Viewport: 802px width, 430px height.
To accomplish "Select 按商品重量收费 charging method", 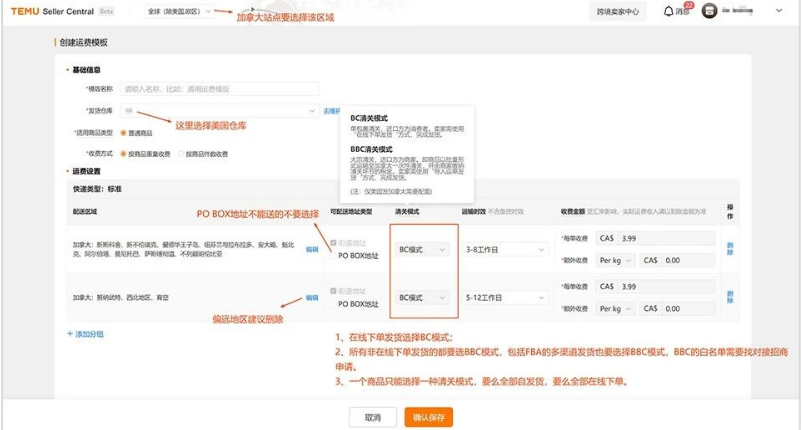I will click(x=123, y=154).
